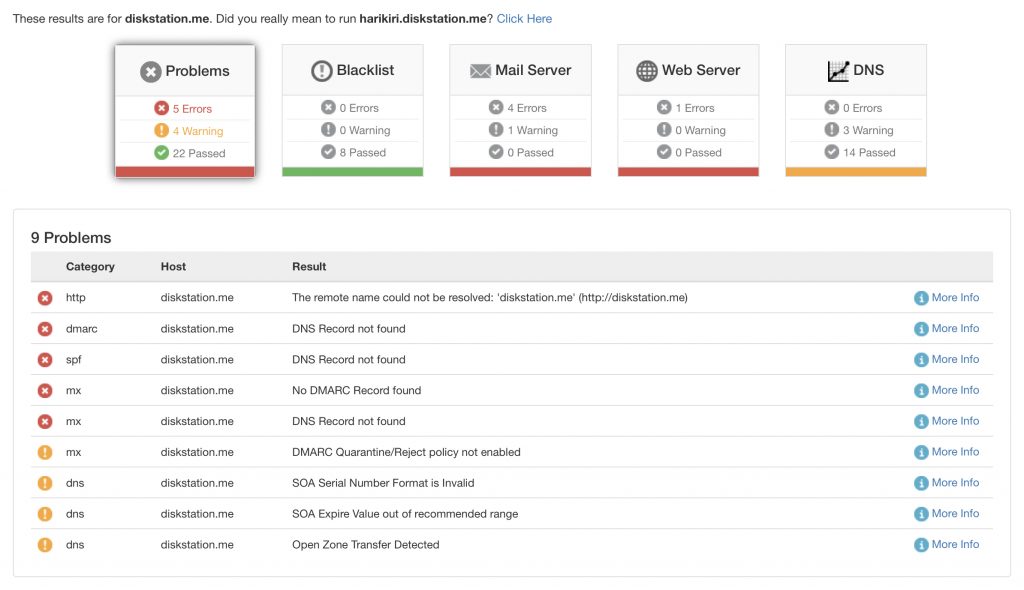Viewport: 1024px width, 590px height.
Task: Click the Blacklist exclamation circle icon
Action: point(321,71)
